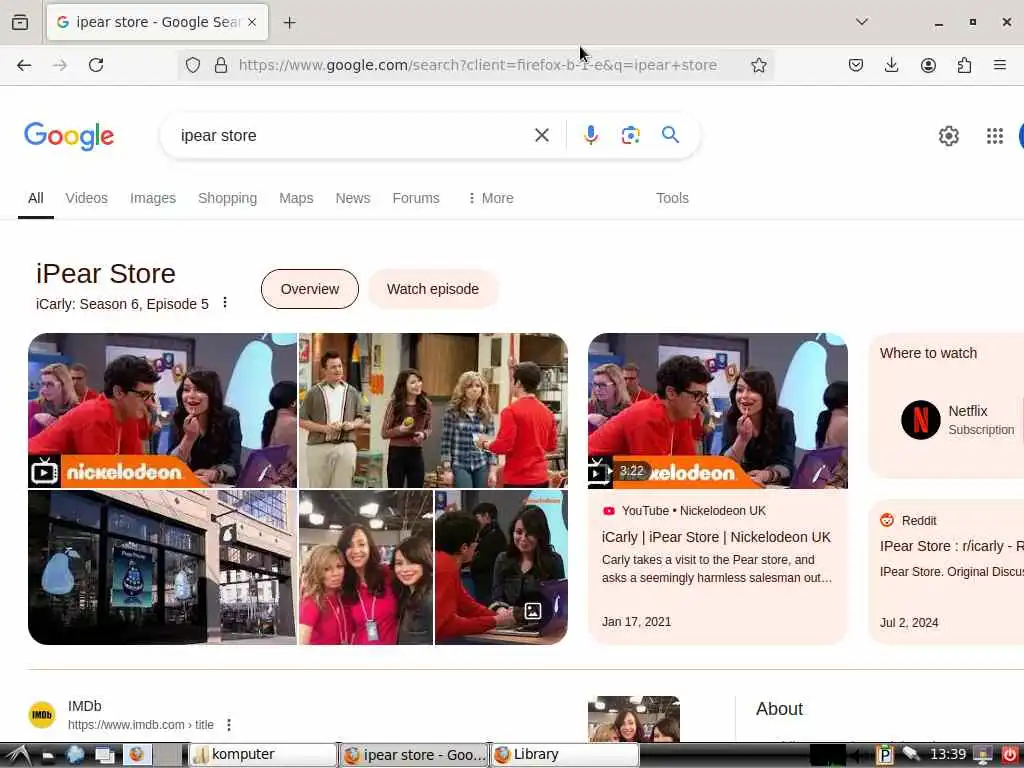Open more options beside iCarly Season 6
This screenshot has width=1024, height=768.
coord(225,303)
